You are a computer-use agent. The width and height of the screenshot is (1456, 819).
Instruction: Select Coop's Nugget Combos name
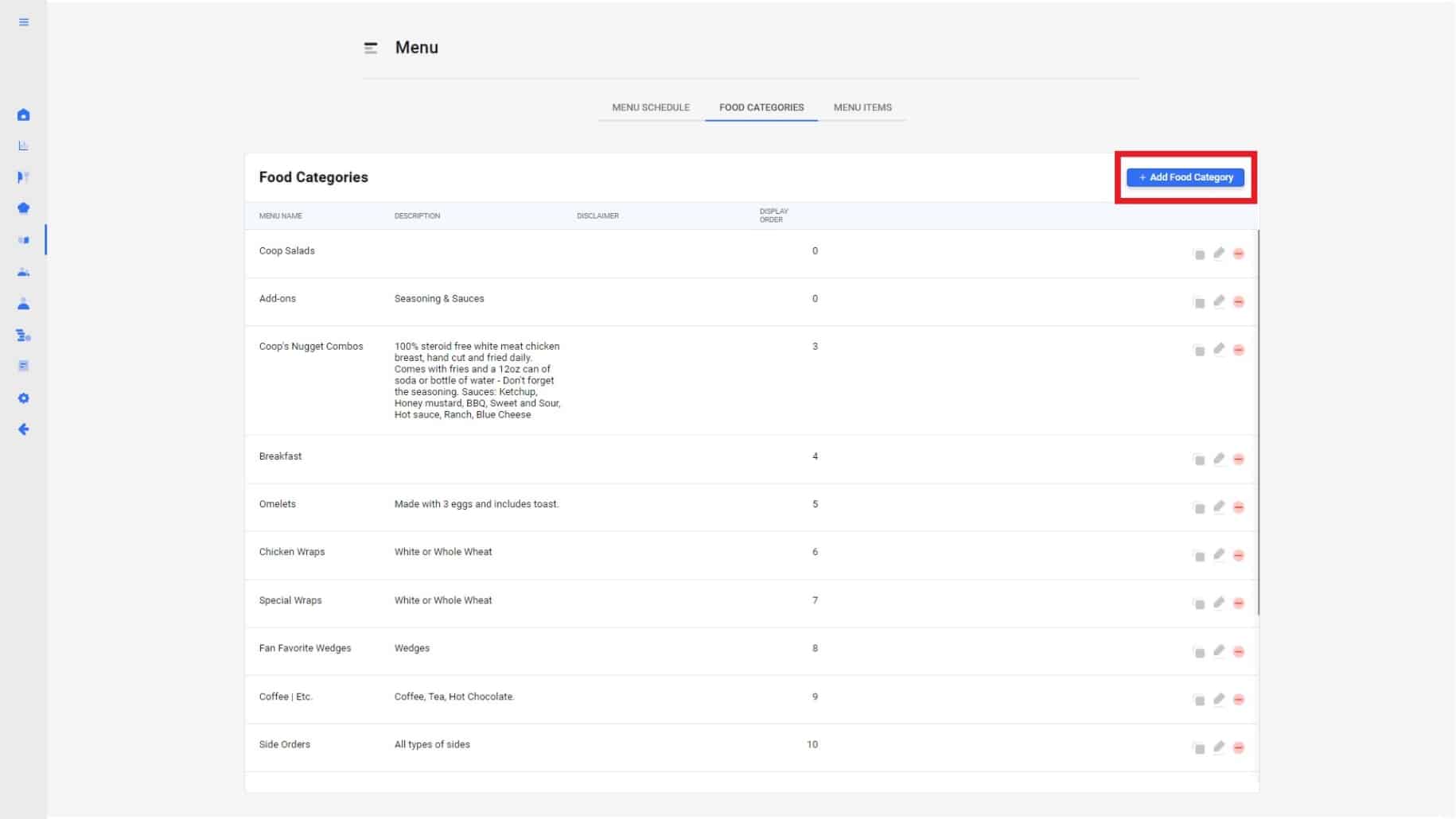point(311,347)
